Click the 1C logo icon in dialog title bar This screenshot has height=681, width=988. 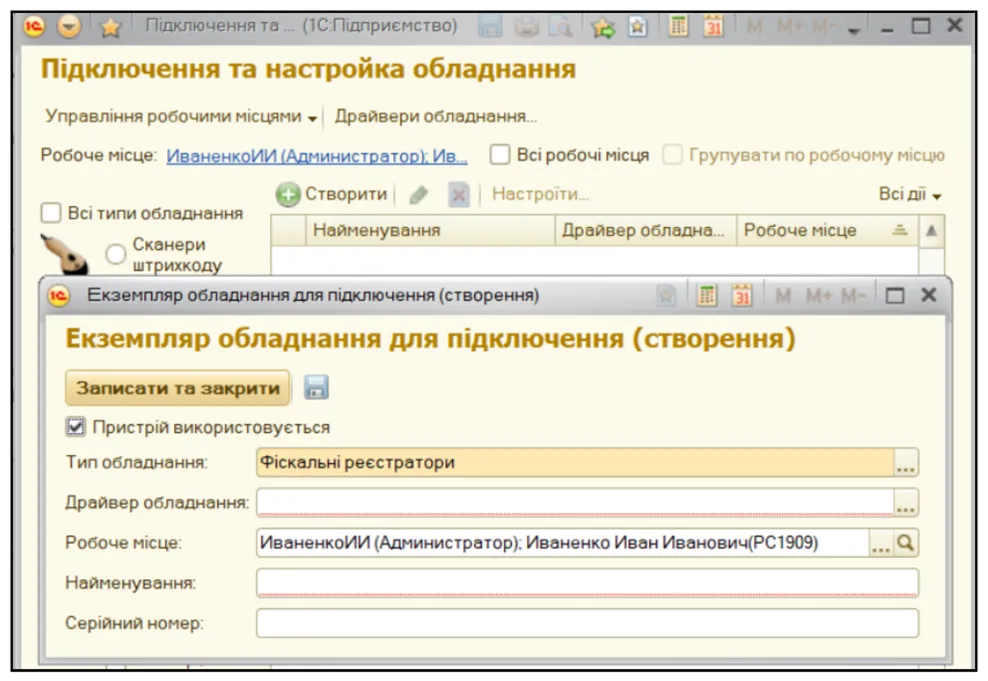[x=59, y=295]
